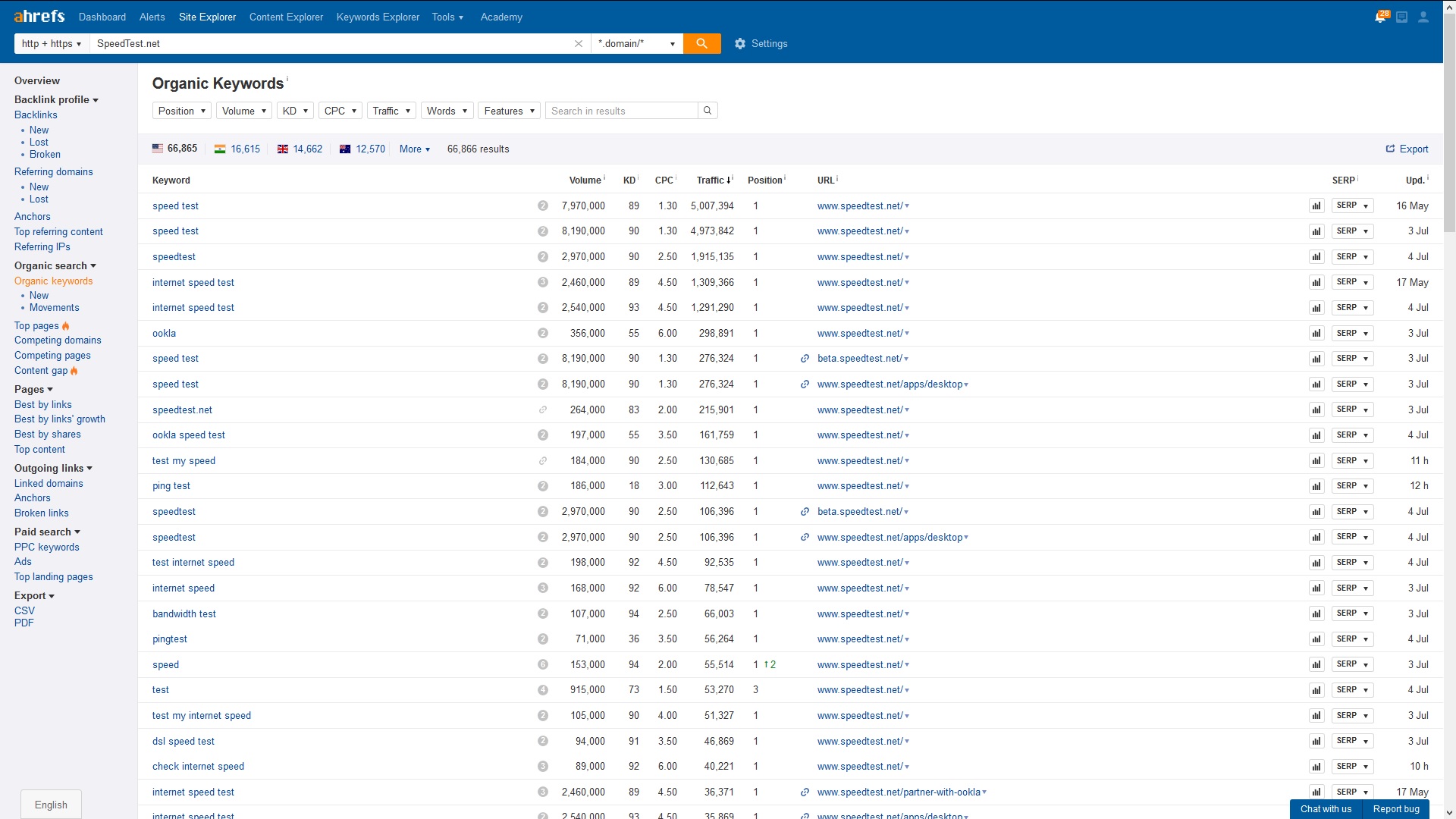Click the English language button
The width and height of the screenshot is (1456, 819).
point(51,805)
